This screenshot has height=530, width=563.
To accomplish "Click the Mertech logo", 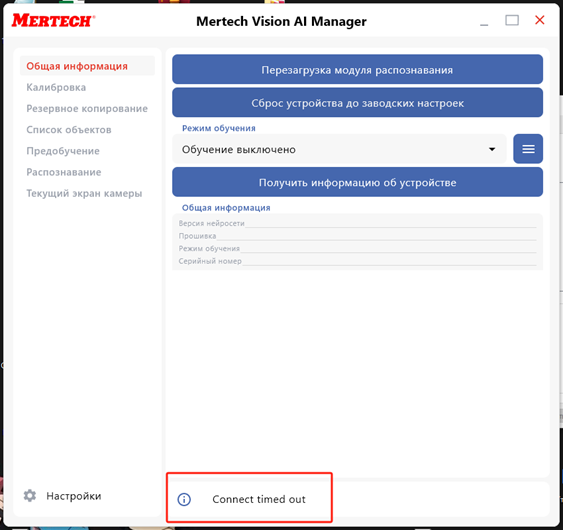I will pyautogui.click(x=53, y=20).
